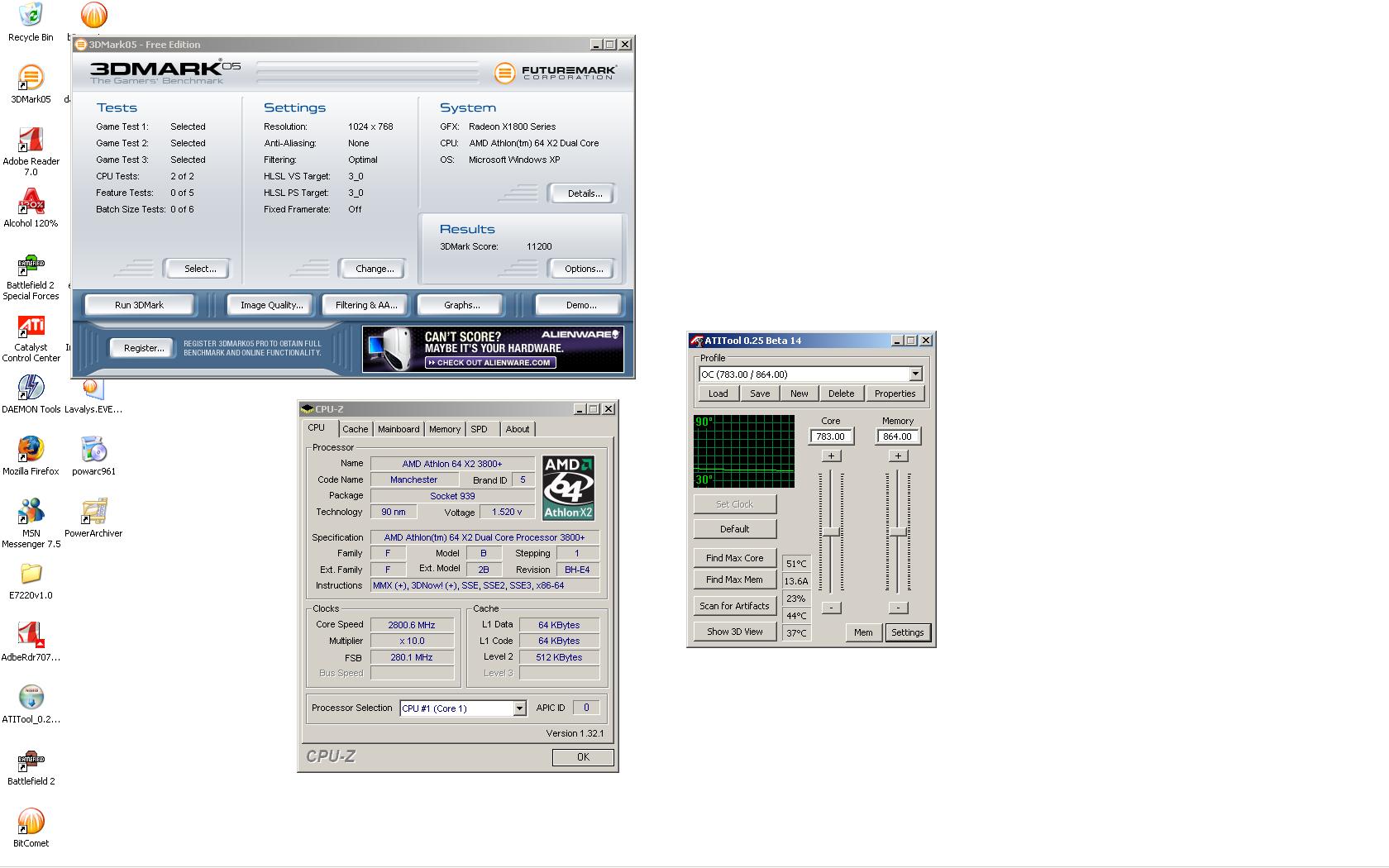Click the Register button
The height and width of the screenshot is (868, 1389).
[143, 348]
